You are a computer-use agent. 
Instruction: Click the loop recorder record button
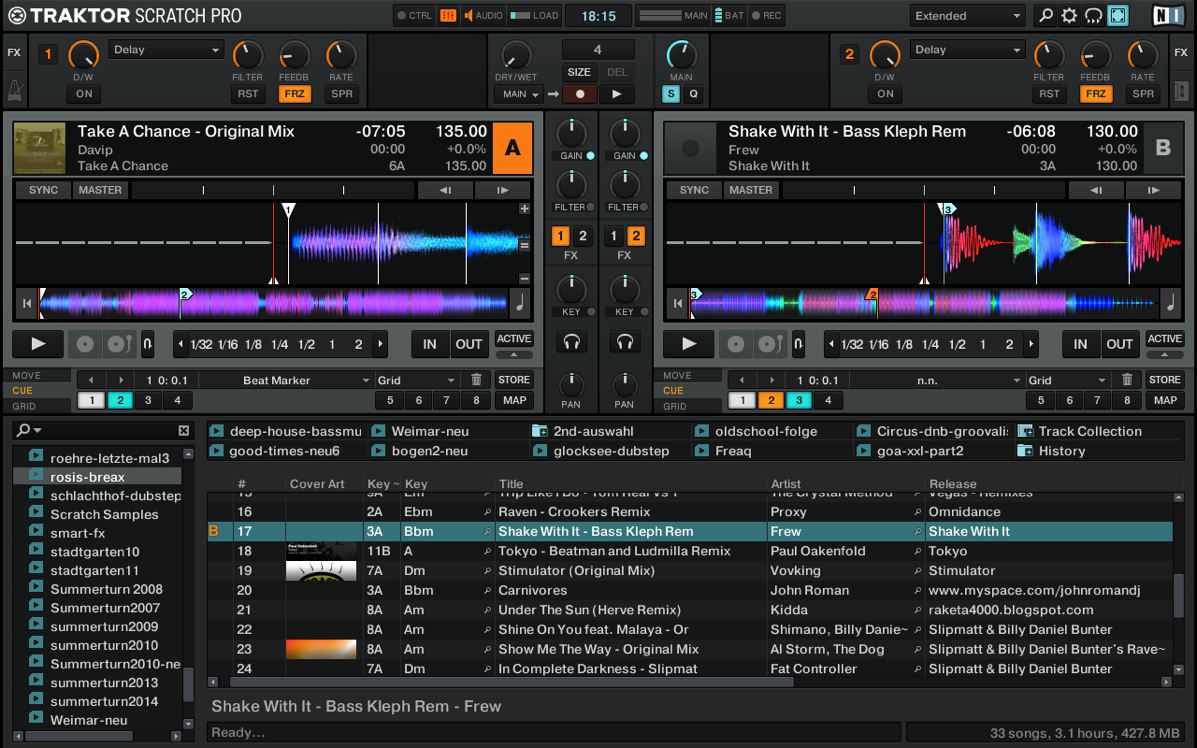click(x=580, y=94)
